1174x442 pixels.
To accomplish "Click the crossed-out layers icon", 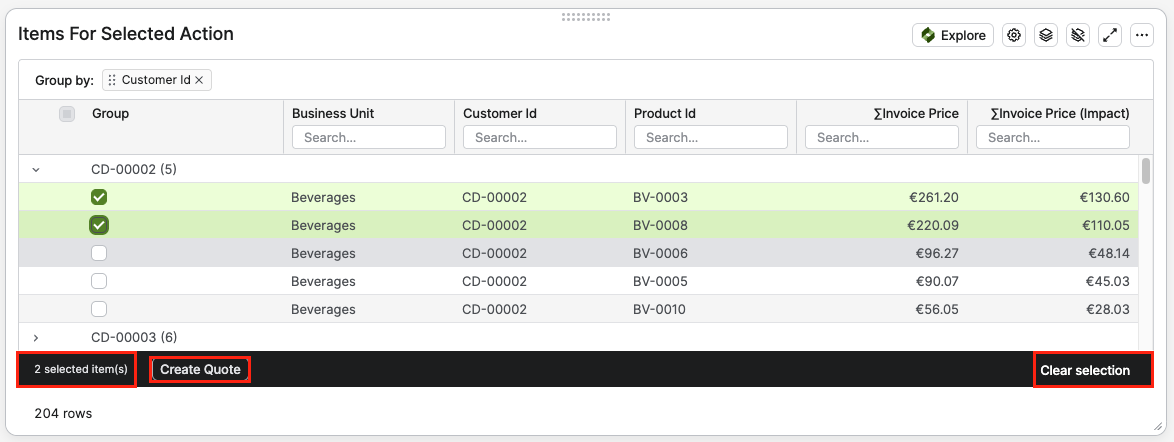I will coord(1077,35).
